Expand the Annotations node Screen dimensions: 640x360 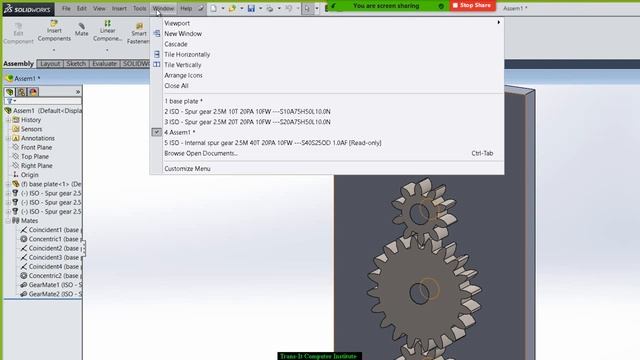(8, 138)
